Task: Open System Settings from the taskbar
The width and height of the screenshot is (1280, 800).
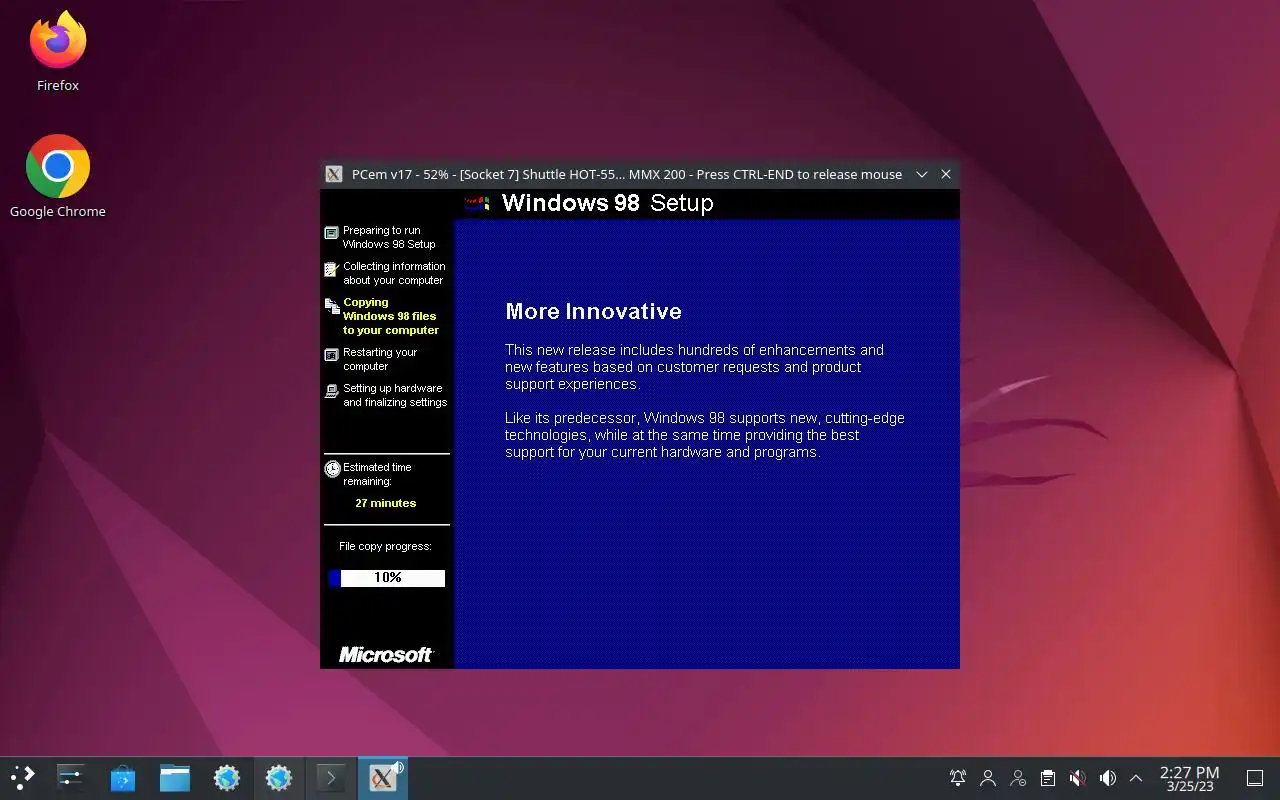Action: click(70, 778)
